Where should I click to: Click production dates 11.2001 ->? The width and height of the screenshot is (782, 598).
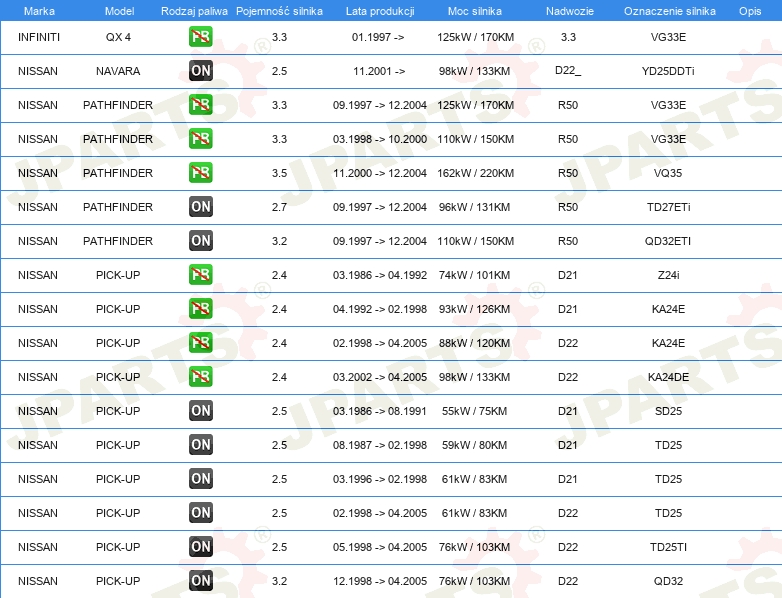pos(379,71)
